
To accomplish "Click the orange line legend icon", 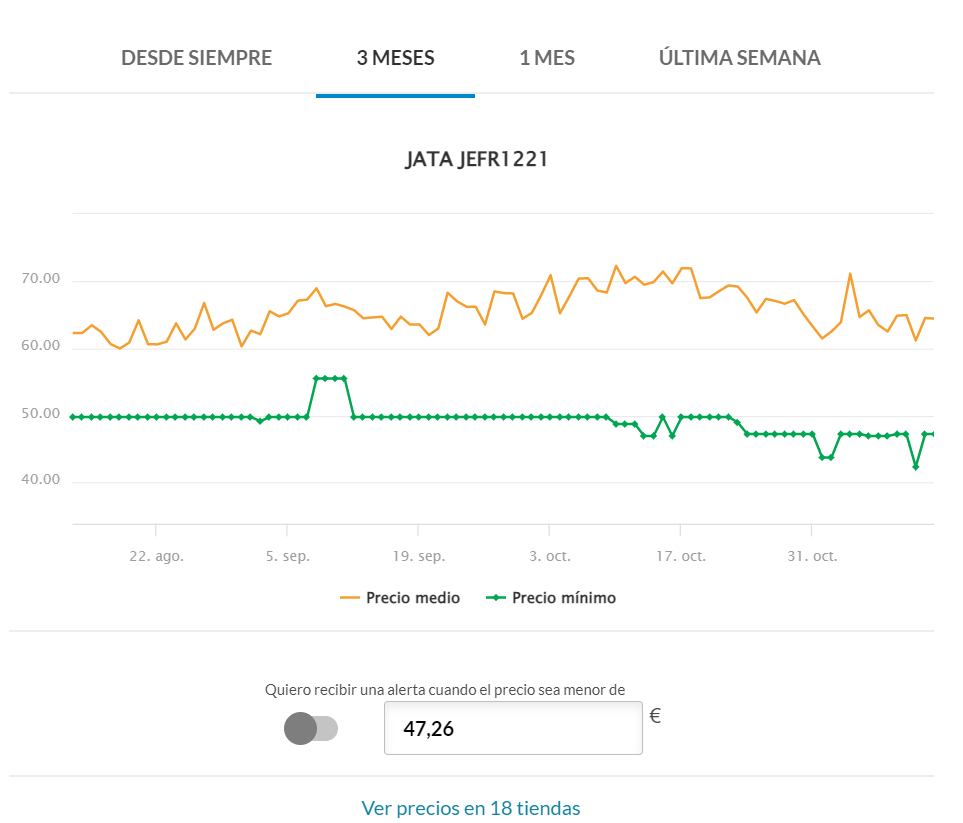I will point(350,598).
